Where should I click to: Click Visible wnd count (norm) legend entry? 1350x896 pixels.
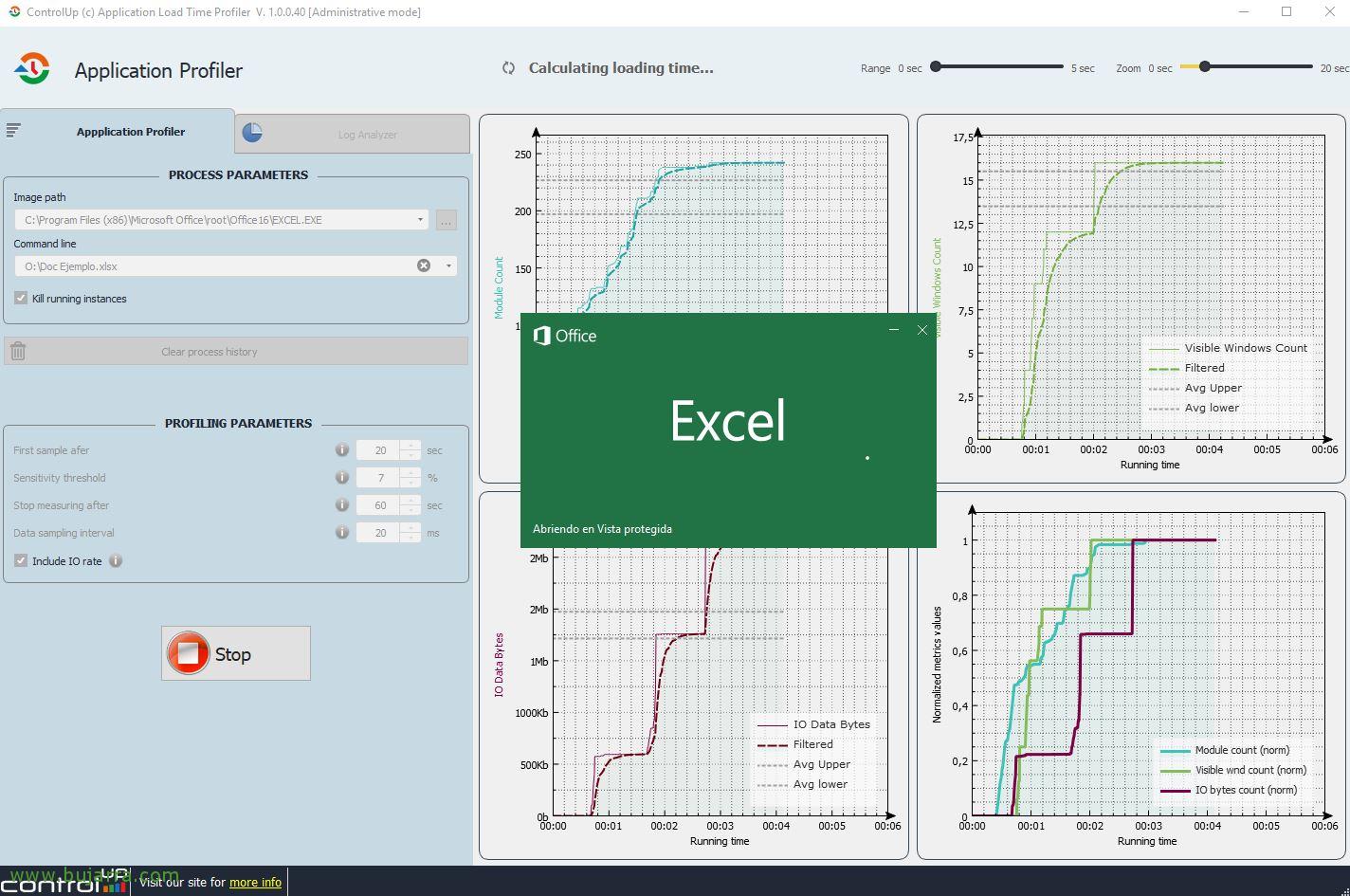tap(1232, 770)
